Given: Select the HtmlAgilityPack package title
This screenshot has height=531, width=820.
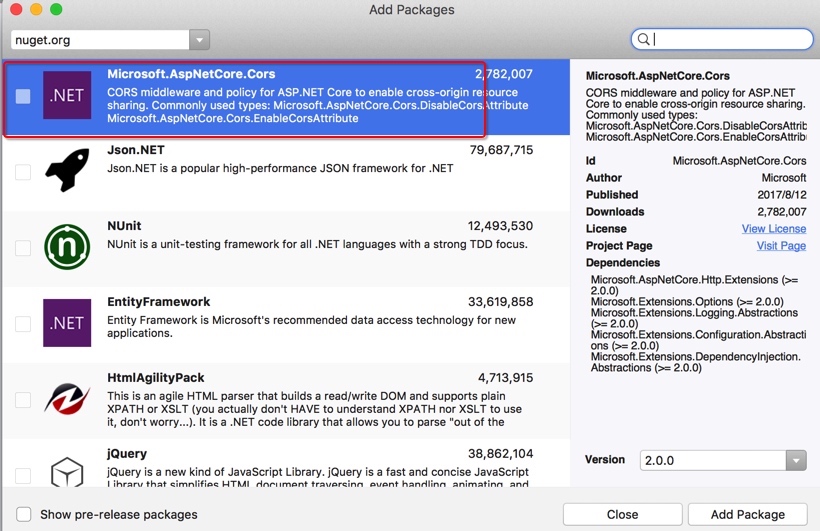Looking at the screenshot, I should pyautogui.click(x=155, y=378).
